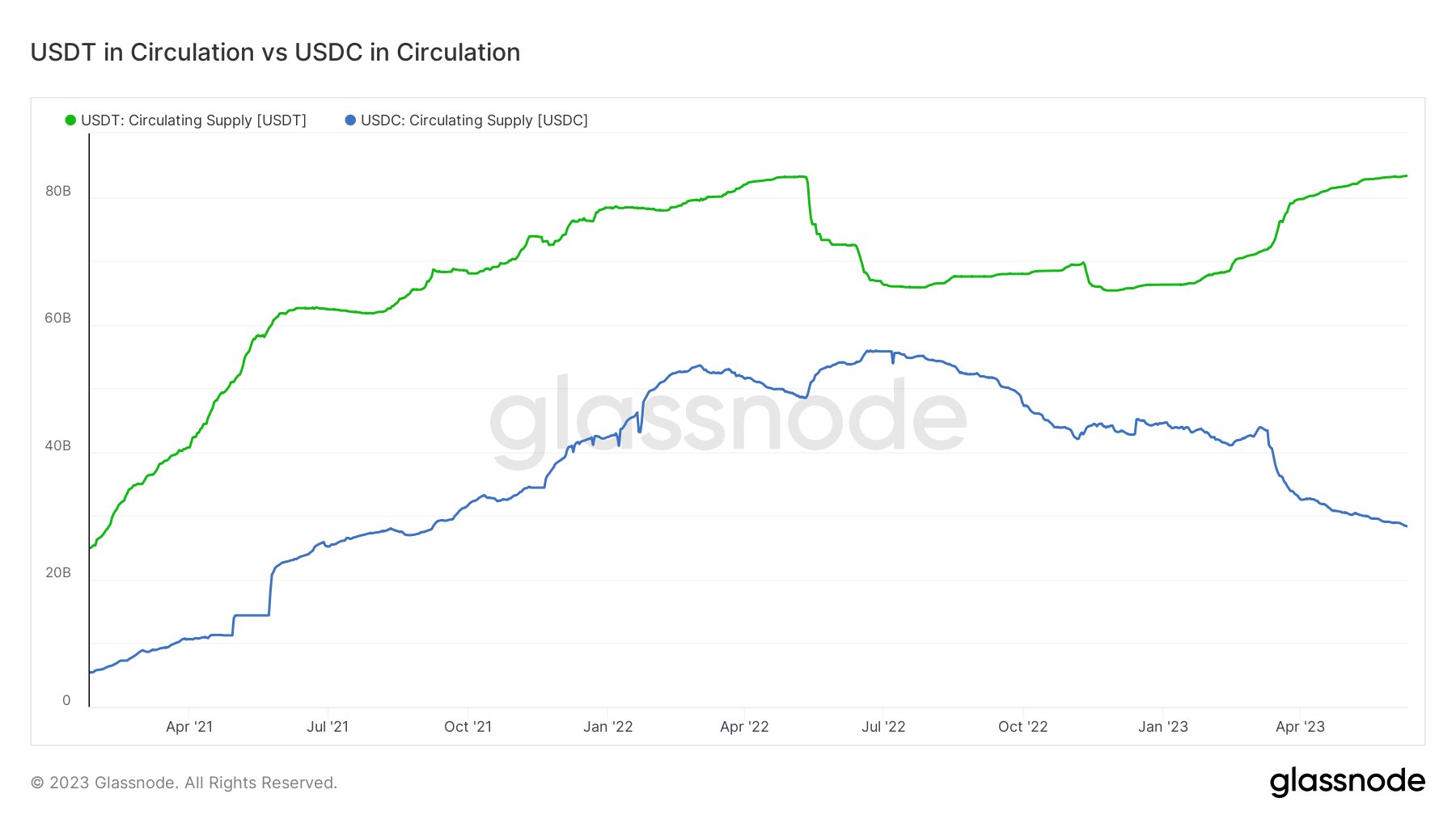Select the 60B y-axis label
1456x819 pixels.
point(58,318)
